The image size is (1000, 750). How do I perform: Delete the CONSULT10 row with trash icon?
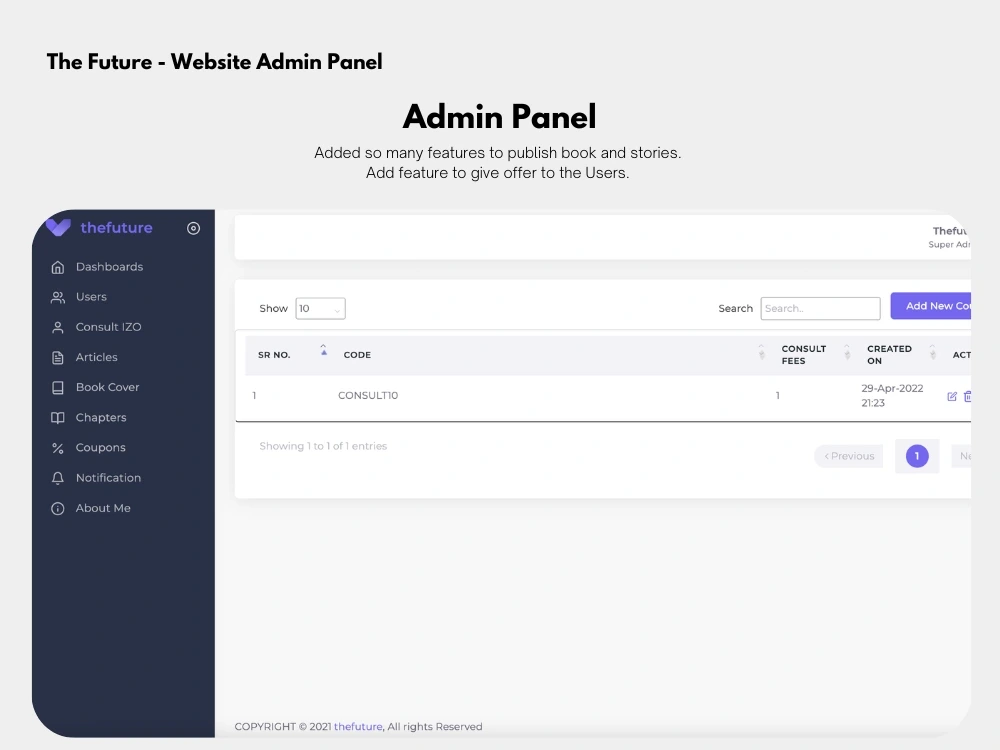coord(967,396)
